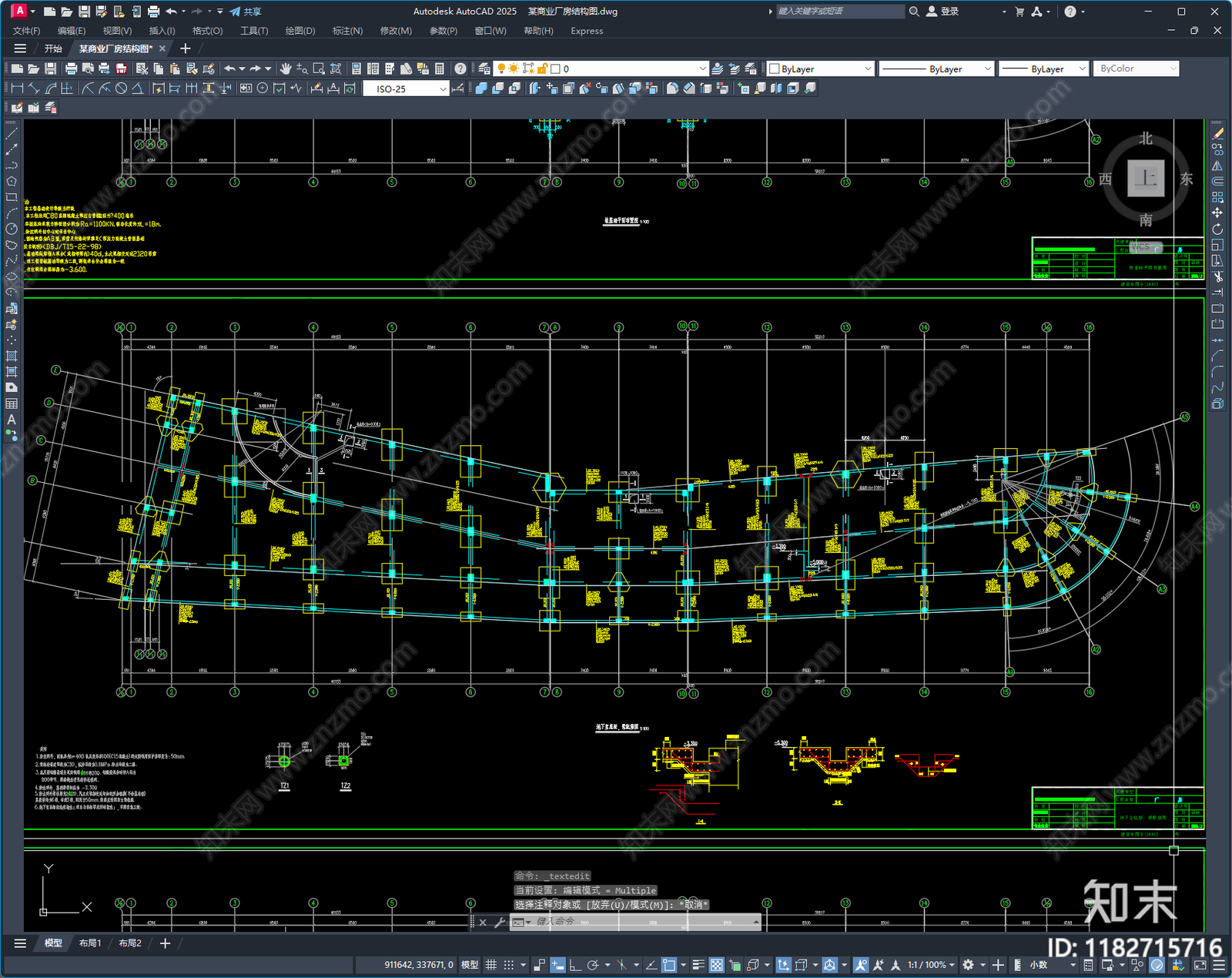The height and width of the screenshot is (978, 1232).
Task: Switch to the 开始 start tab
Action: coord(53,49)
